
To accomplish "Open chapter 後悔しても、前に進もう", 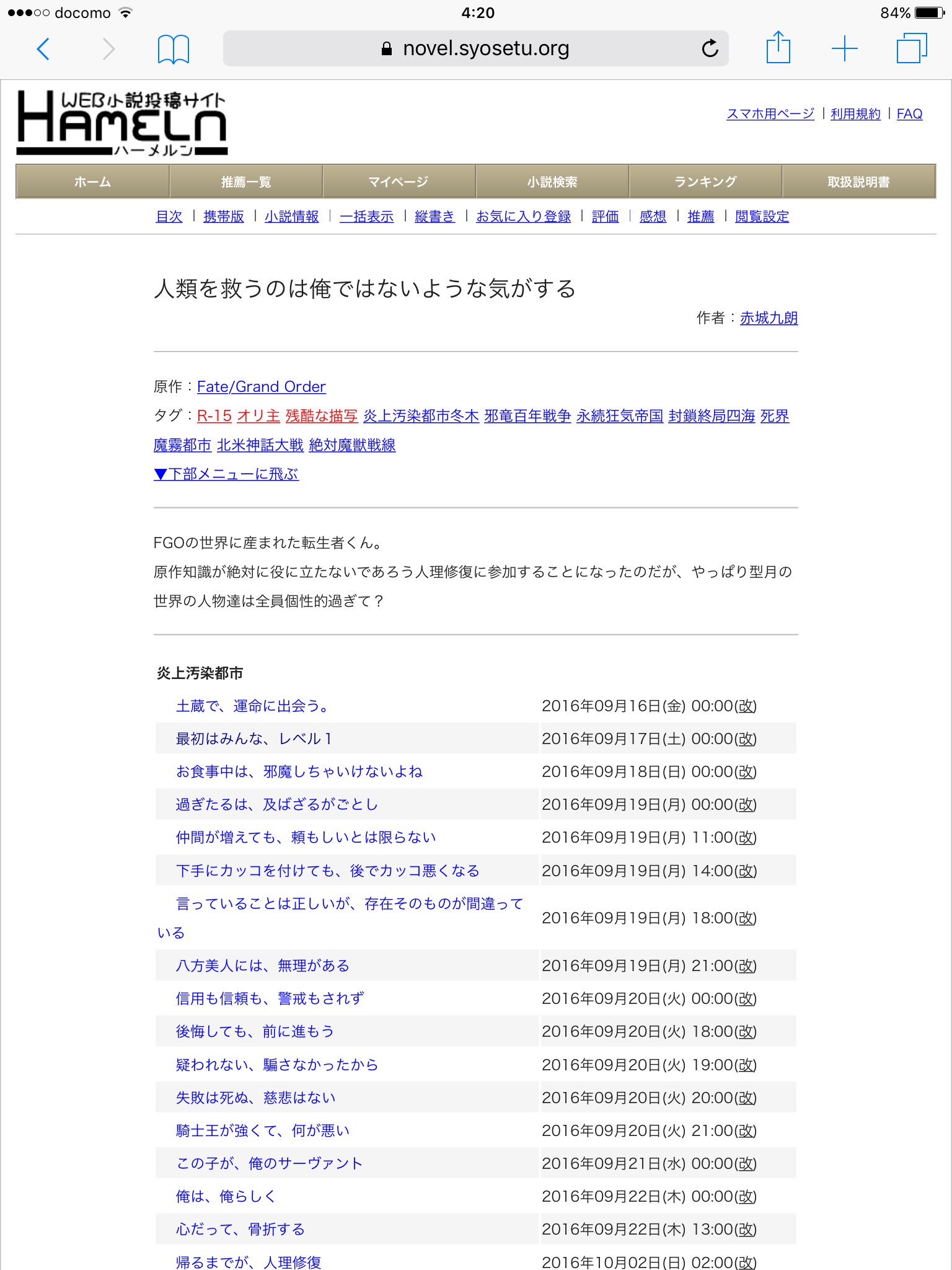I will pos(255,1032).
